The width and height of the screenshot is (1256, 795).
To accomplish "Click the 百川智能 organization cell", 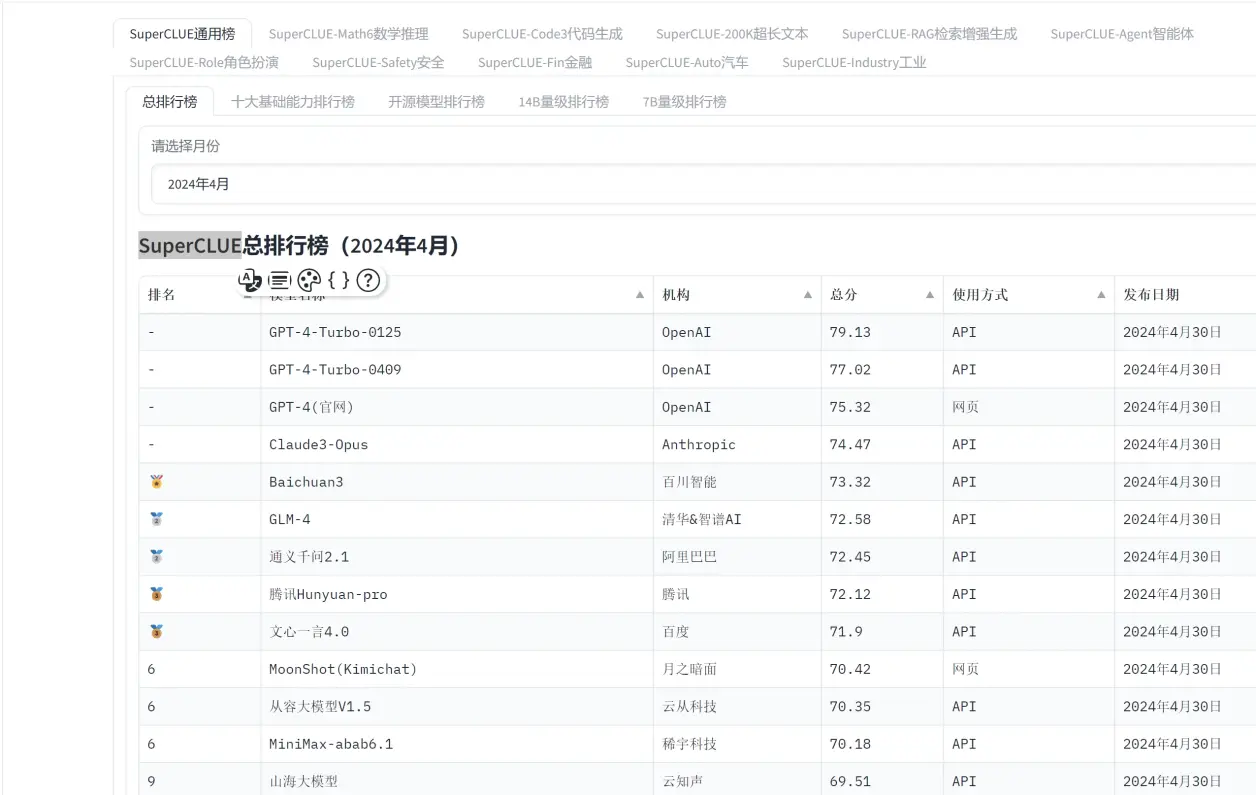I will point(737,482).
